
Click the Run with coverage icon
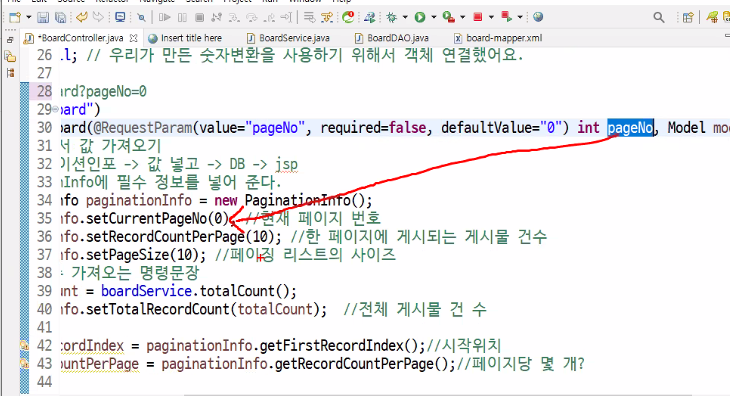(449, 17)
